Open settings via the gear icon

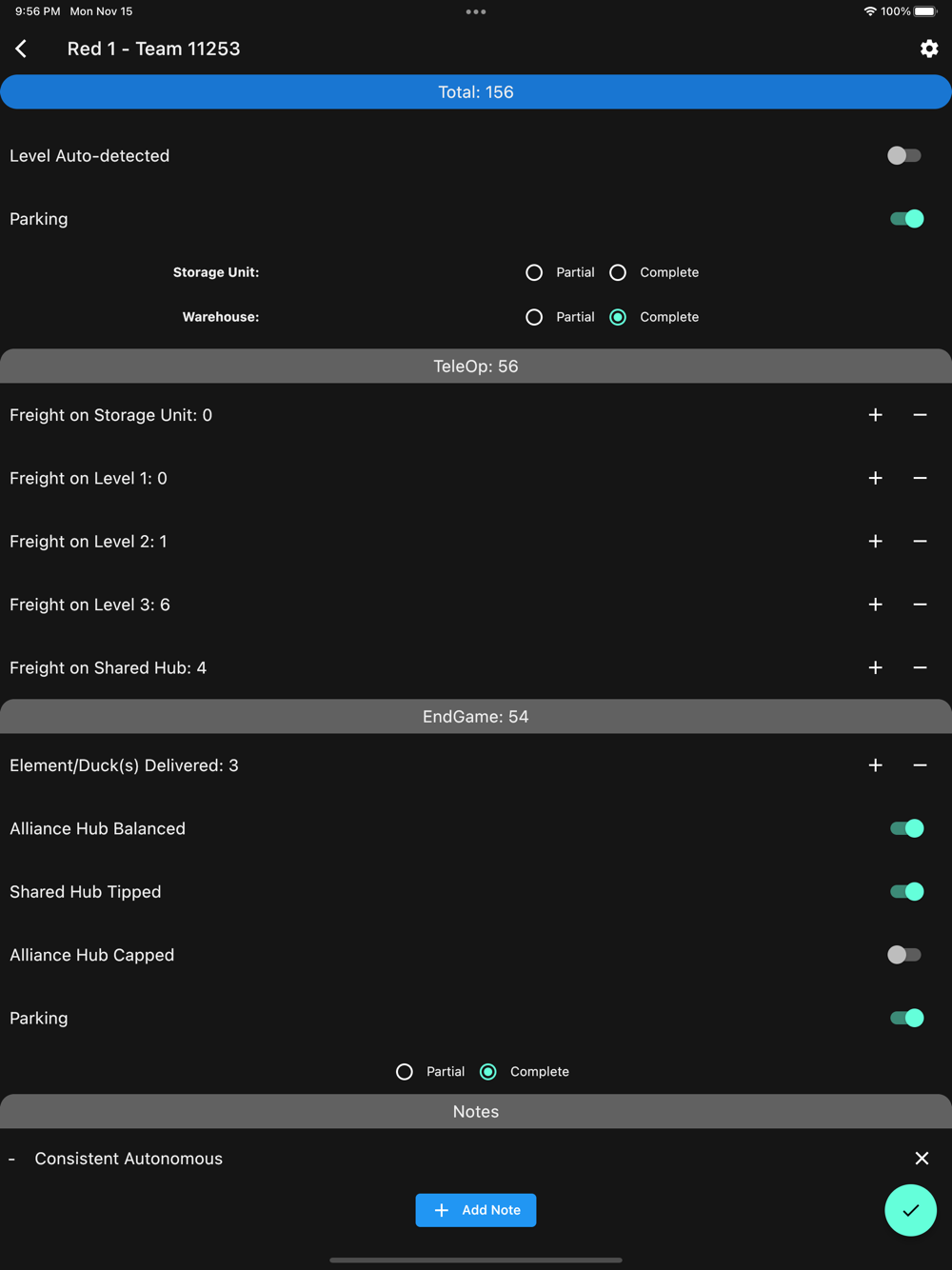point(929,49)
